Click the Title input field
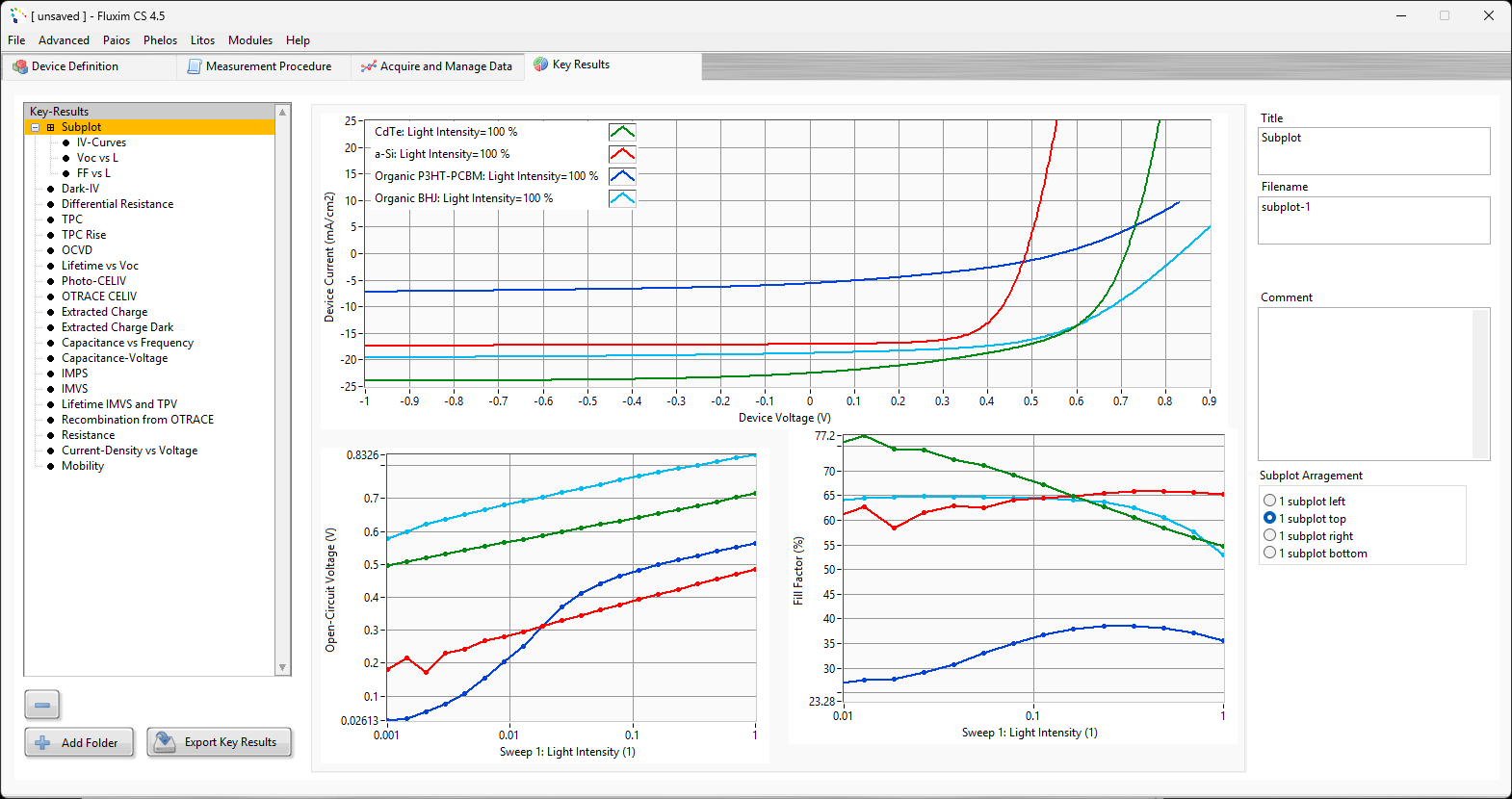The width and height of the screenshot is (1512, 799). (1373, 151)
